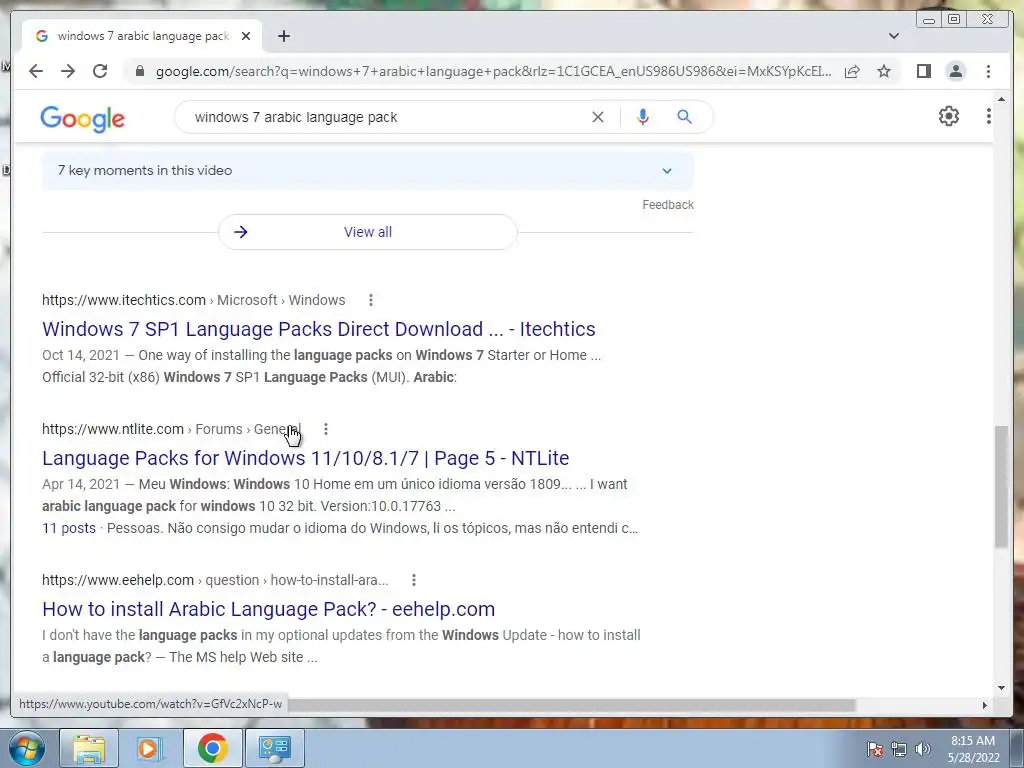The image size is (1024, 768).
Task: Click the site security lock icon
Action: pyautogui.click(x=139, y=71)
